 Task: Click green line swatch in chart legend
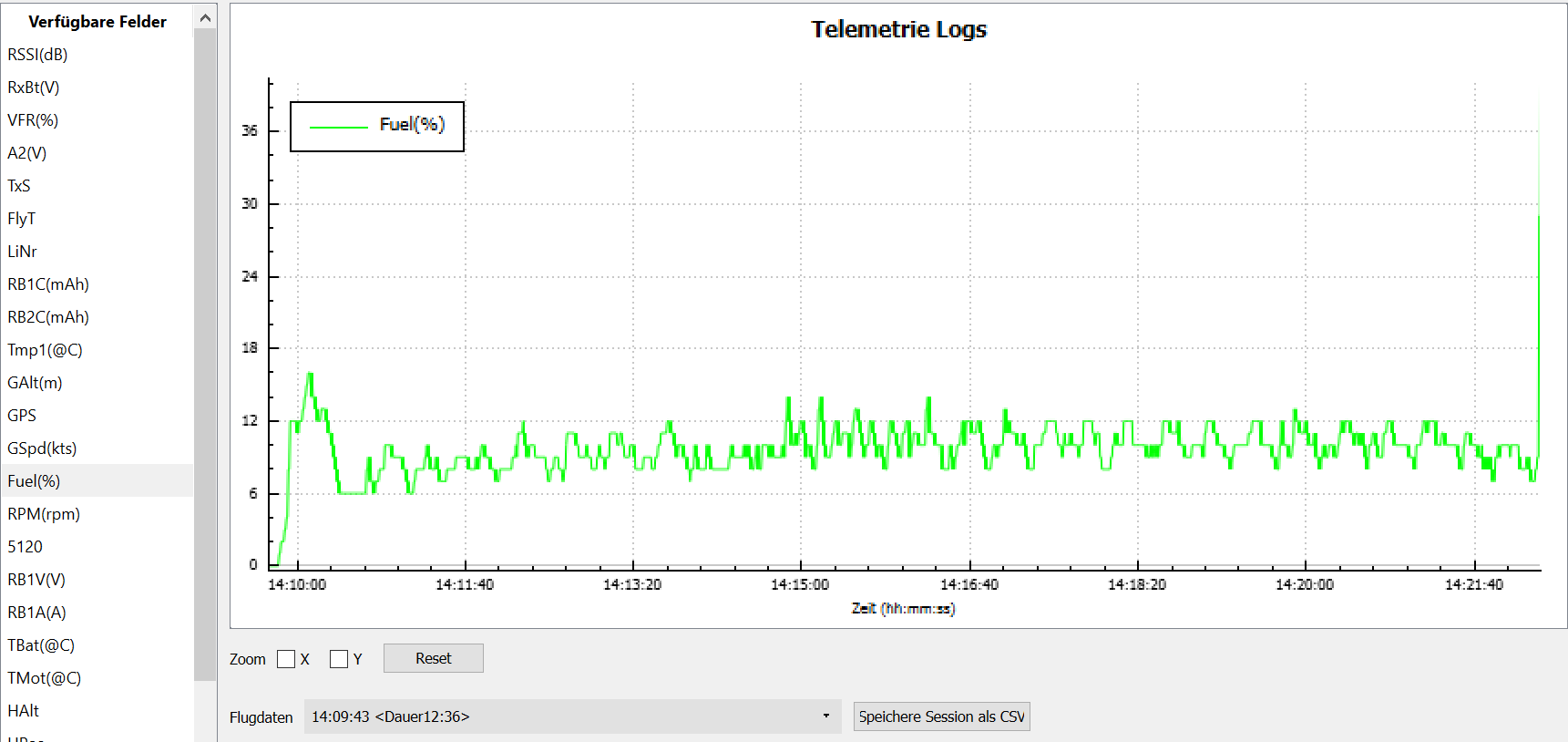[338, 127]
